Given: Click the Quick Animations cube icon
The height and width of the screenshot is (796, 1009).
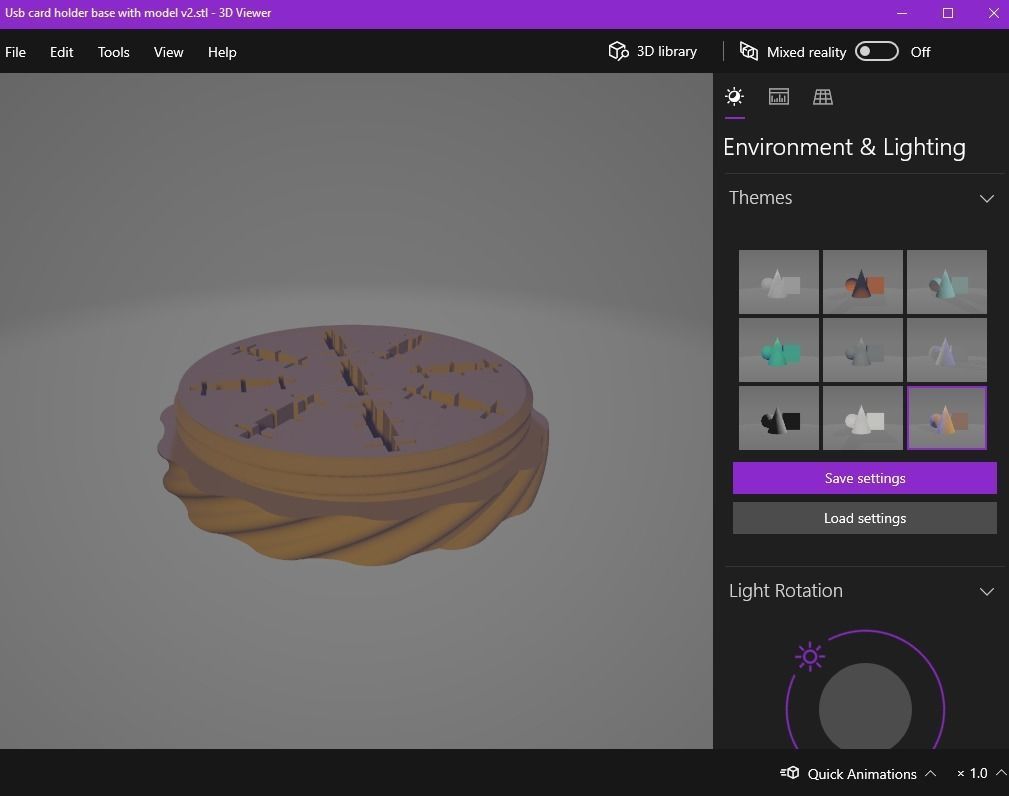Looking at the screenshot, I should 790,773.
